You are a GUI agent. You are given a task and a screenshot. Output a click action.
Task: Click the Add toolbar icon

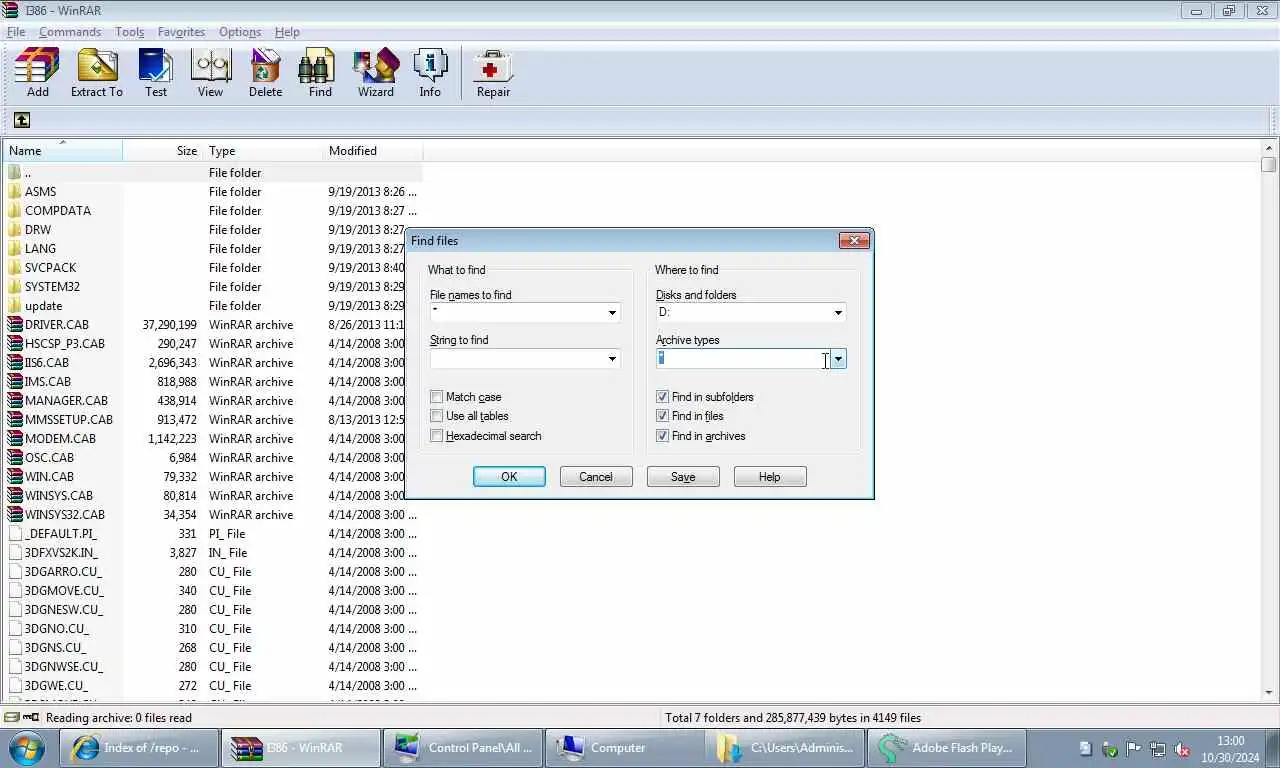(x=37, y=74)
